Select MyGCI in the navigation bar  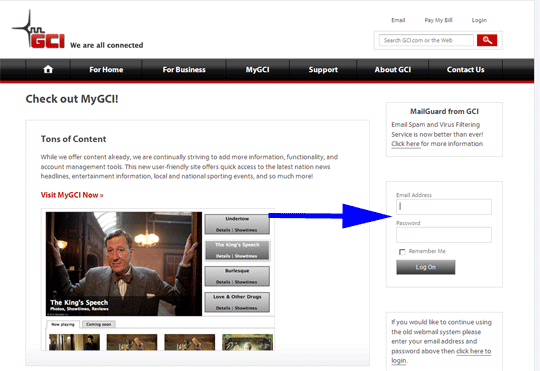click(x=257, y=70)
